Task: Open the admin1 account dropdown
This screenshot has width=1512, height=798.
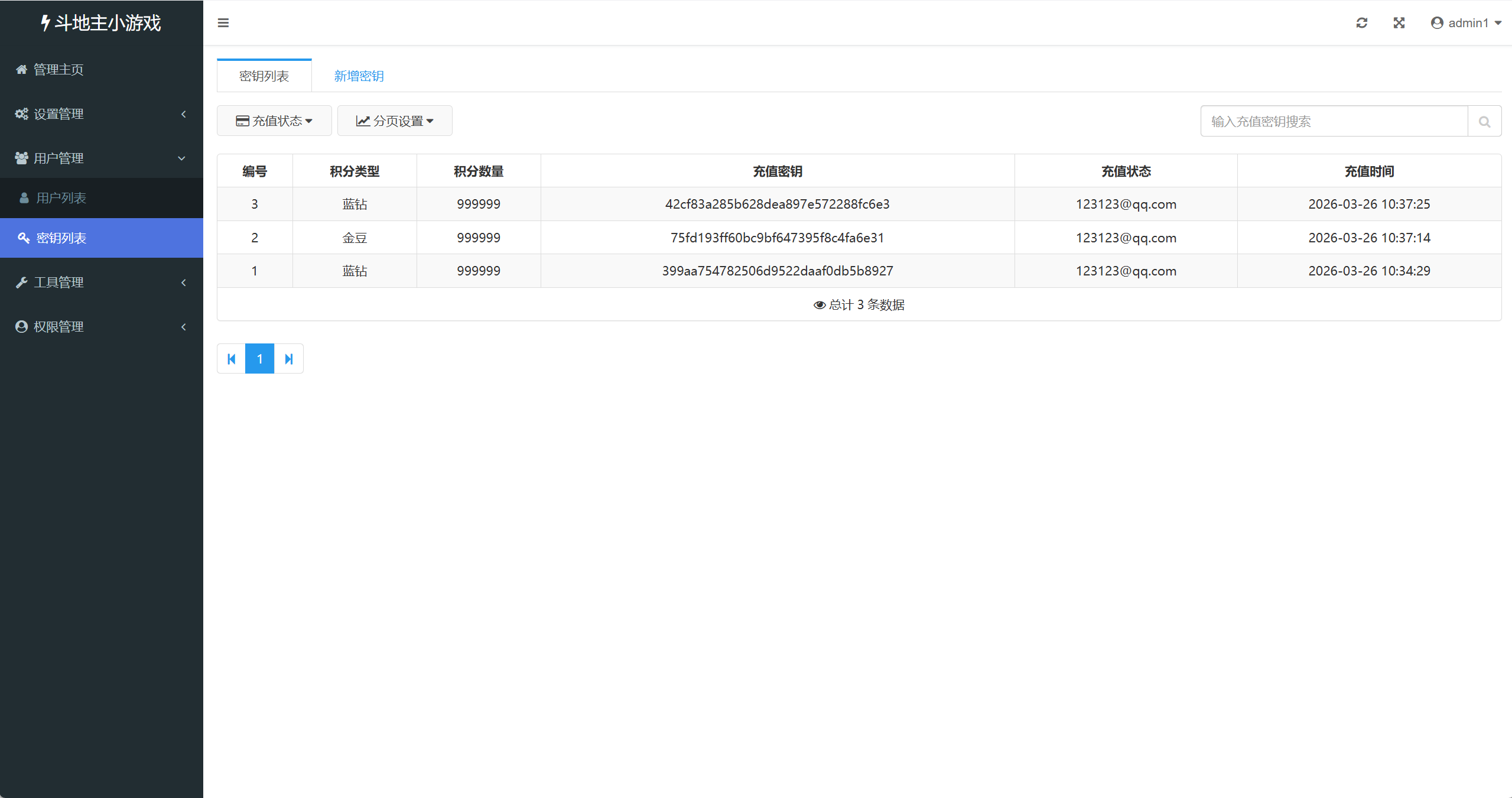Action: pos(1466,22)
